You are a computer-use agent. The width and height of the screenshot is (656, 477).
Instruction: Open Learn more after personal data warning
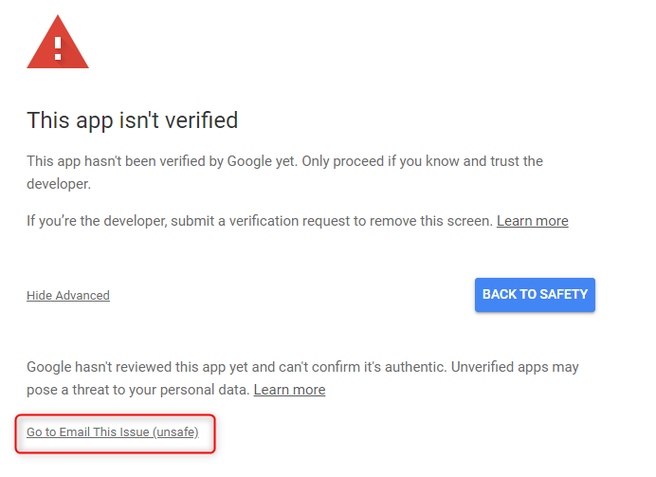[x=290, y=390]
